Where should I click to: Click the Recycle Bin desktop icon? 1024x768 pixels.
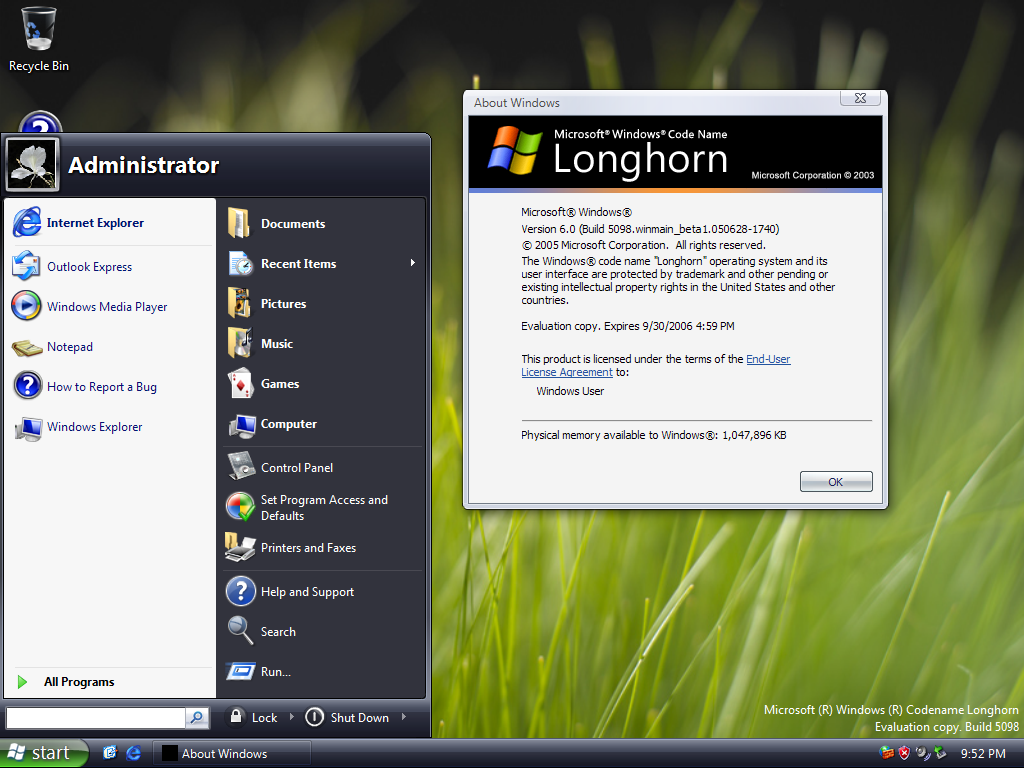coord(38,39)
